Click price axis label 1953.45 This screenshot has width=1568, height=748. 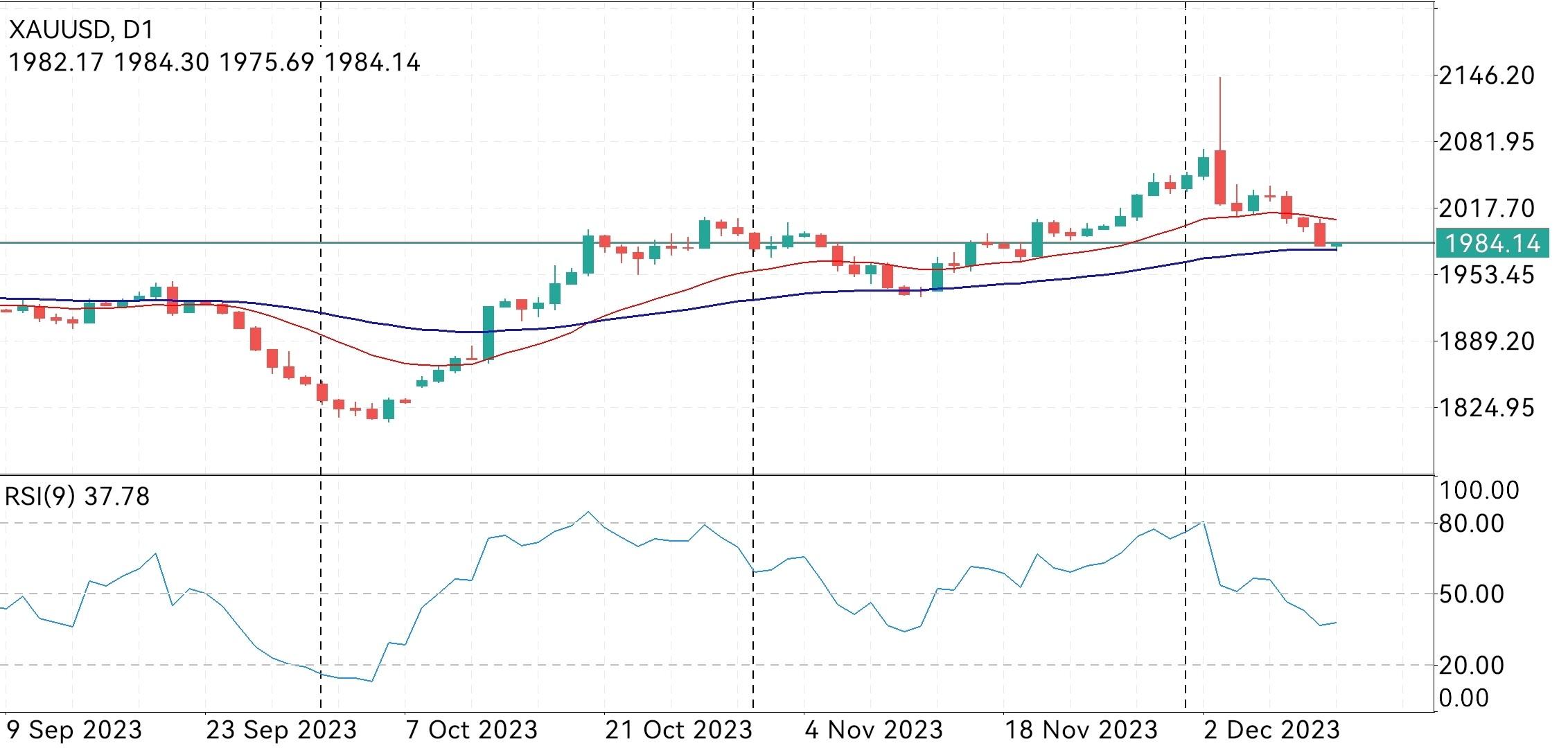1486,275
